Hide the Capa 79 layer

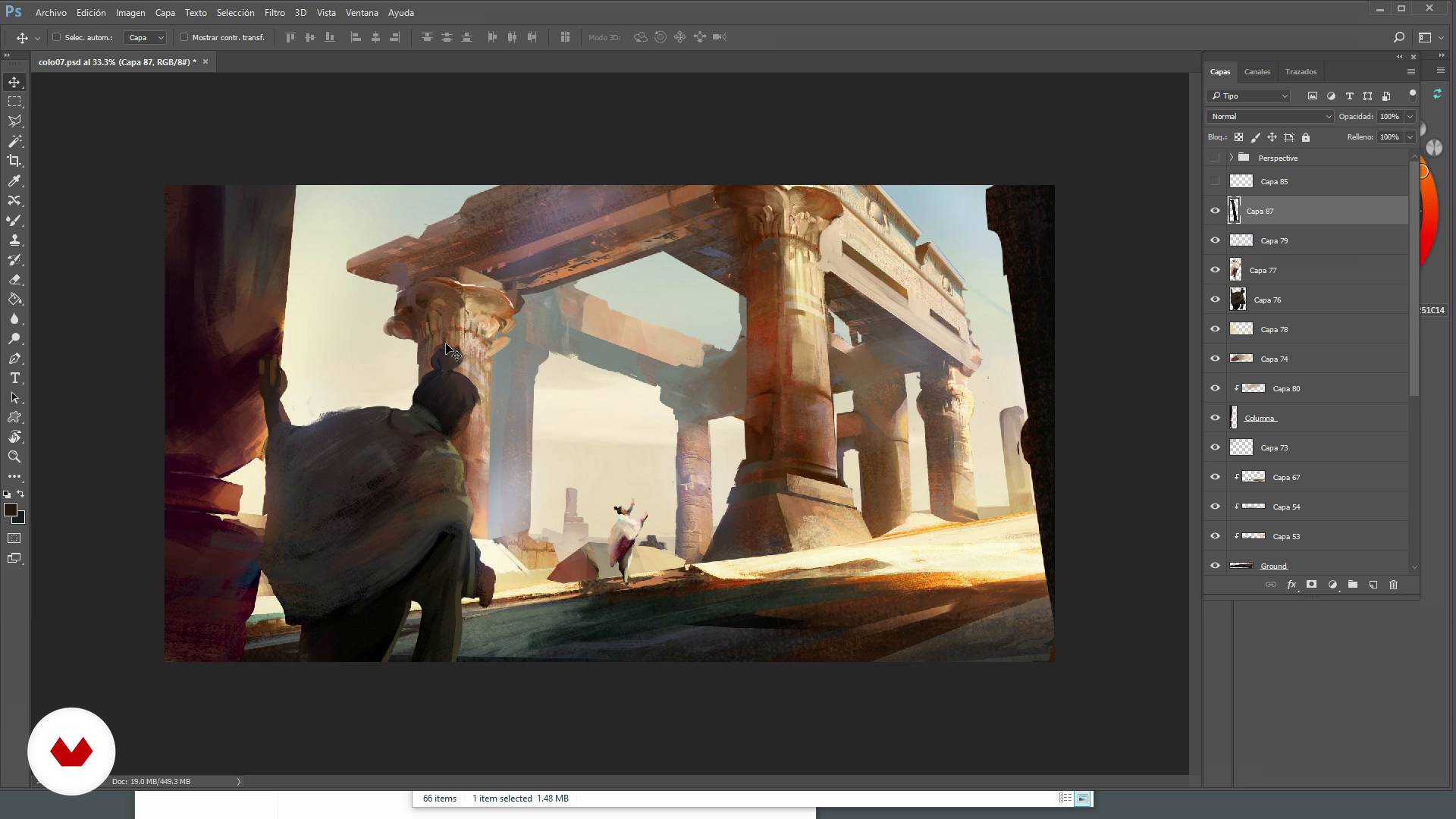coord(1215,240)
